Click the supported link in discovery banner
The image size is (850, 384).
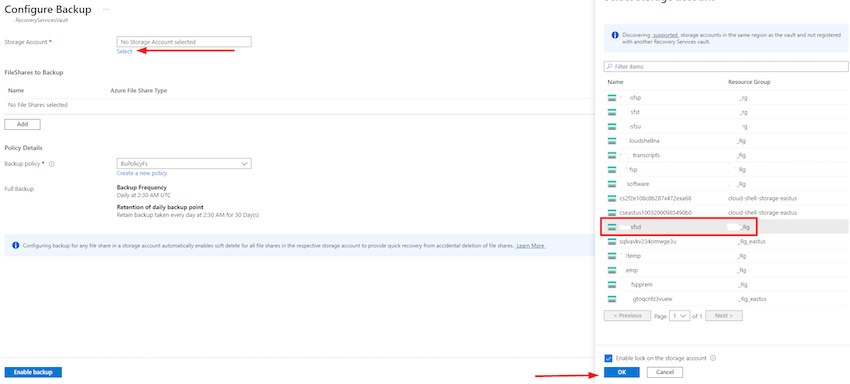[x=665, y=35]
